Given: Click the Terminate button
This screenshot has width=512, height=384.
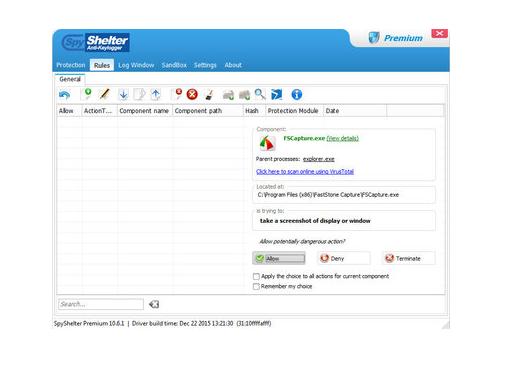Looking at the screenshot, I should pos(408,258).
